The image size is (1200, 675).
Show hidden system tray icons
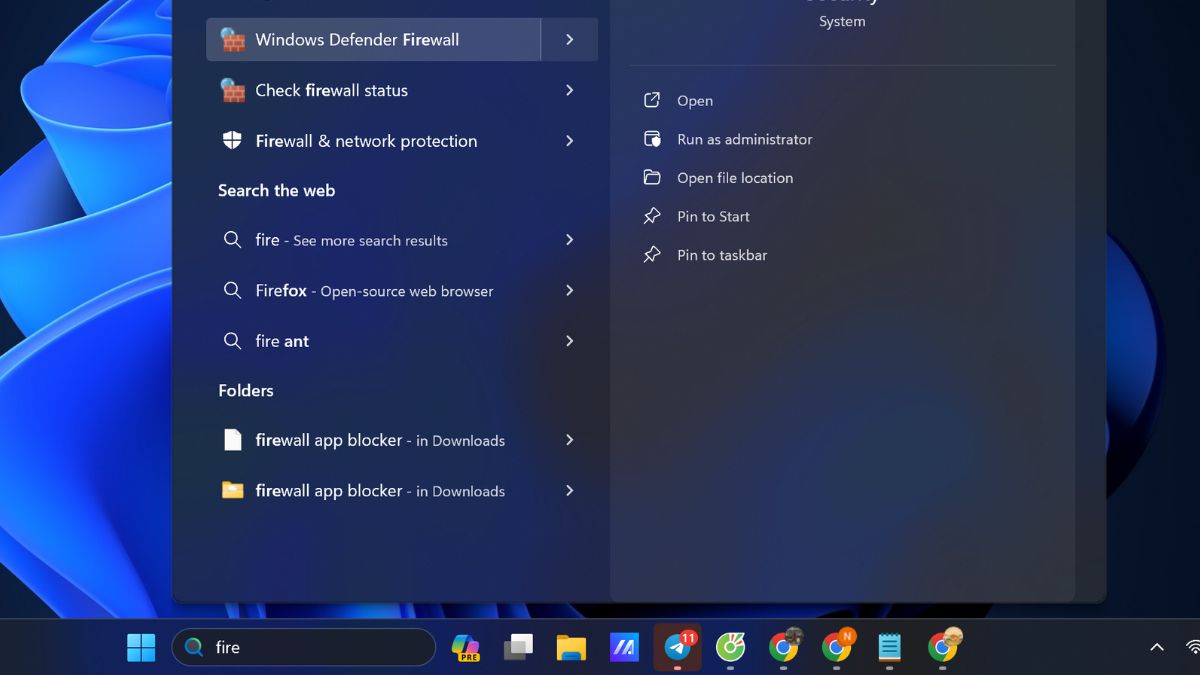(1157, 647)
